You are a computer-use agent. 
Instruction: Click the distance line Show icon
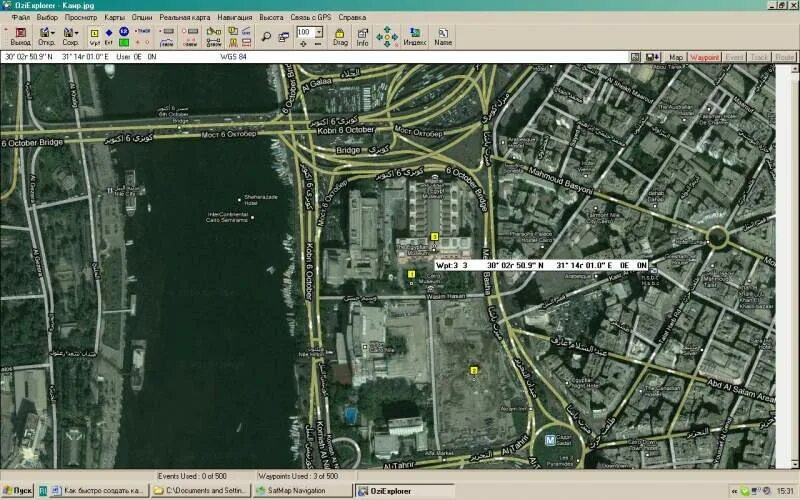214,43
